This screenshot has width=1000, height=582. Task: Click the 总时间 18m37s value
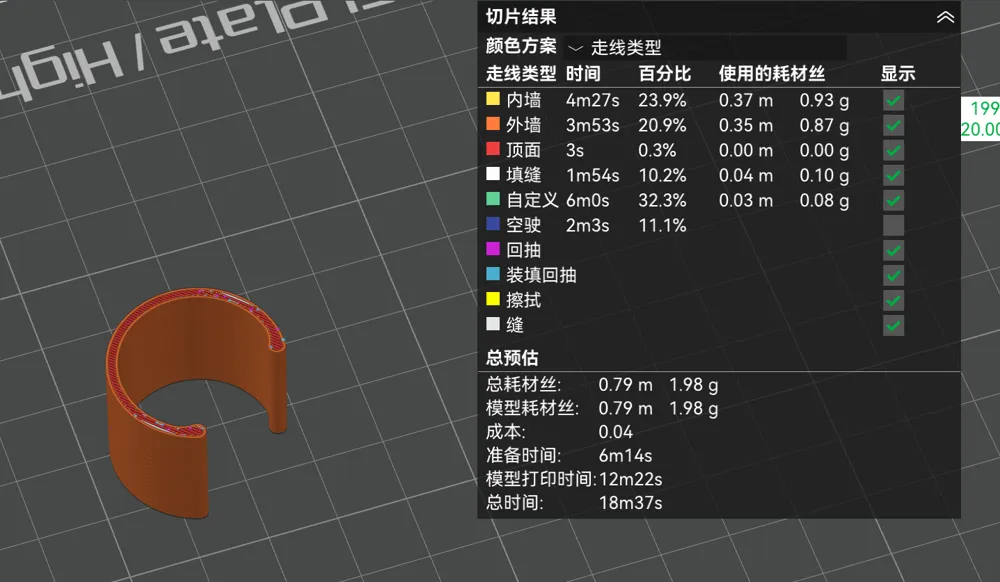630,503
